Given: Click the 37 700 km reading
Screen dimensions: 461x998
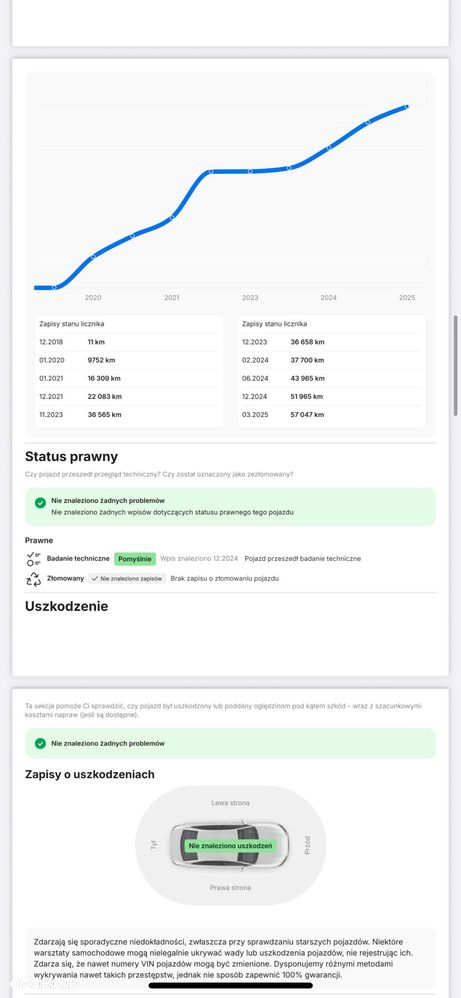Looking at the screenshot, I should [307, 360].
